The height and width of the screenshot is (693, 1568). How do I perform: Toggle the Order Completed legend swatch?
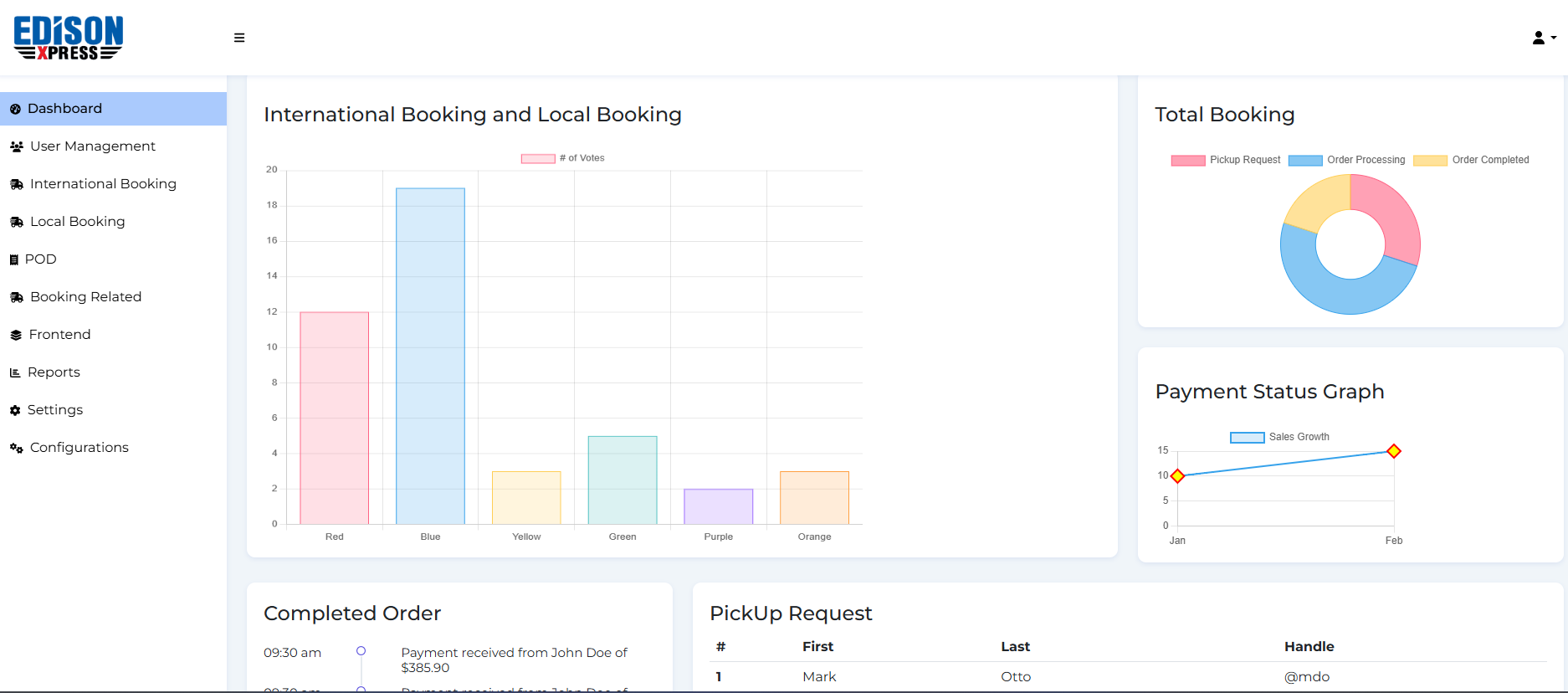coord(1430,161)
